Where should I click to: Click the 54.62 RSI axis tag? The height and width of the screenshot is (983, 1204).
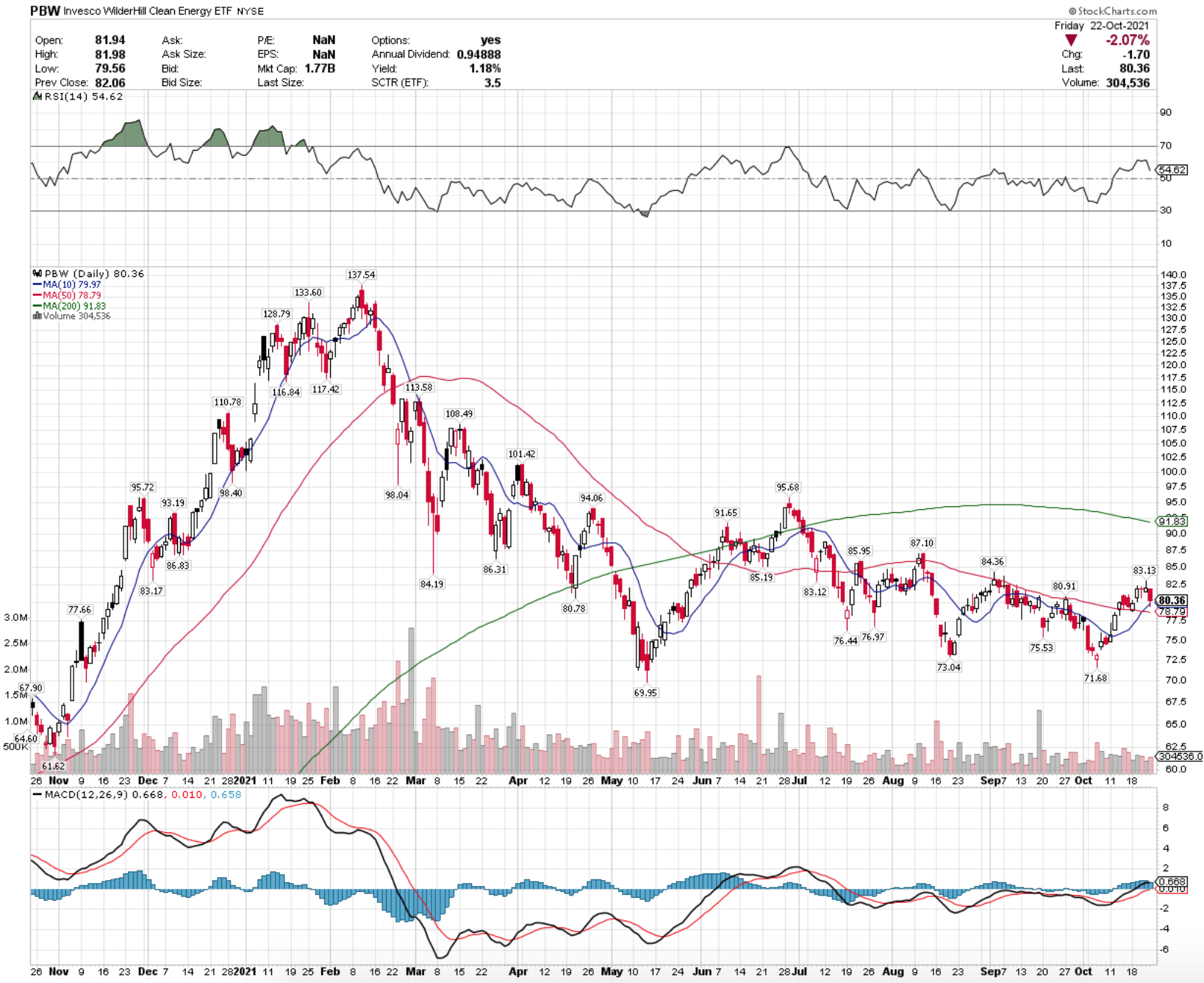[x=1172, y=170]
